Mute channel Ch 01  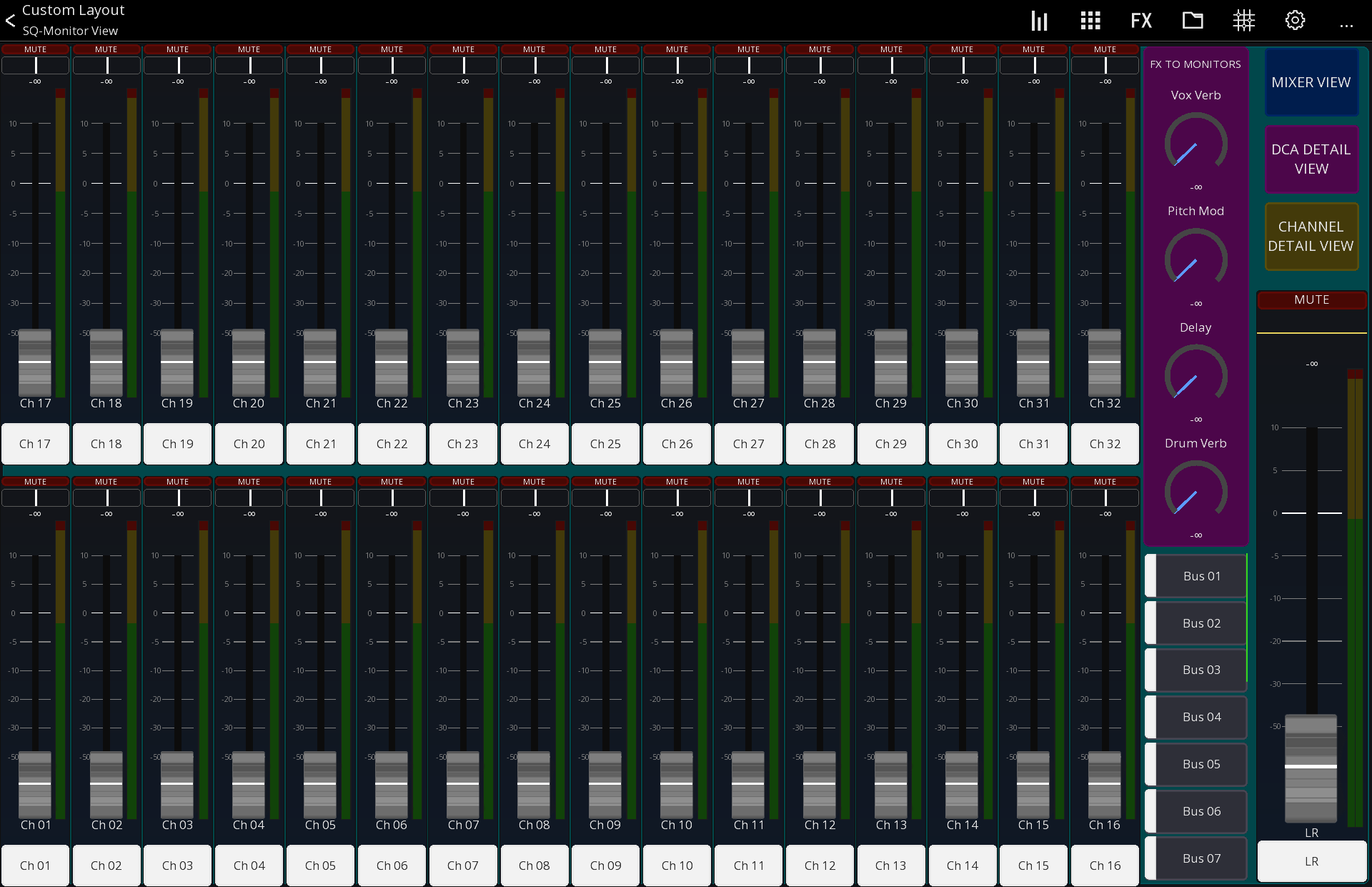click(35, 482)
